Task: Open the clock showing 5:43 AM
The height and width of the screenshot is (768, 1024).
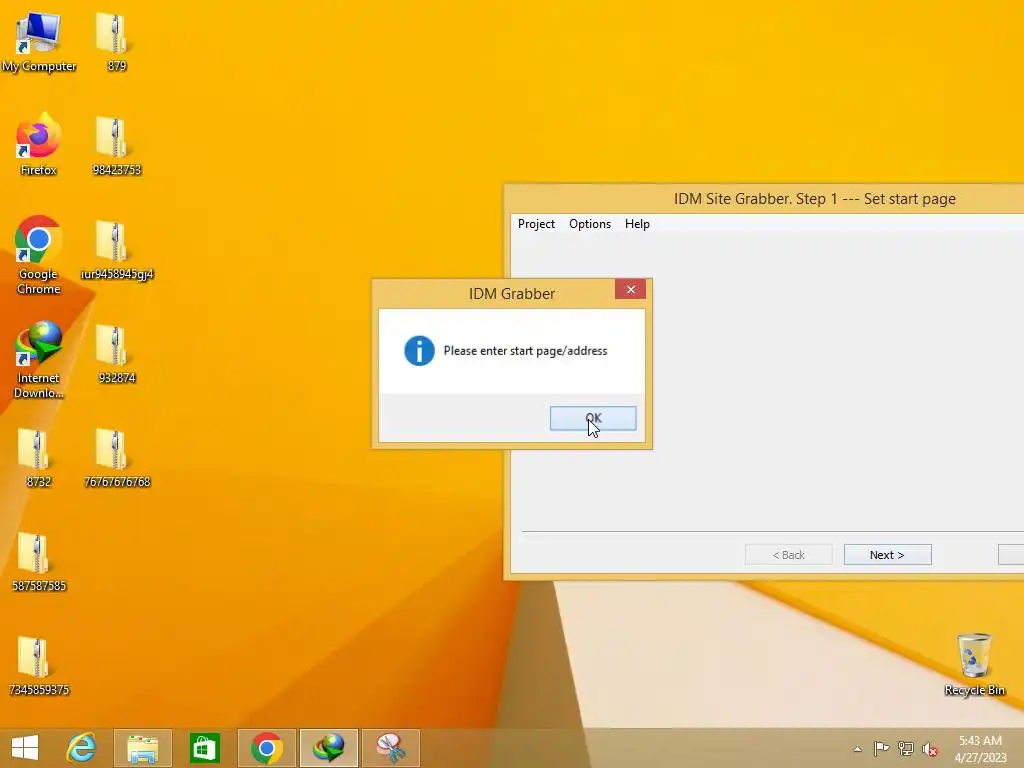Action: pyautogui.click(x=980, y=748)
